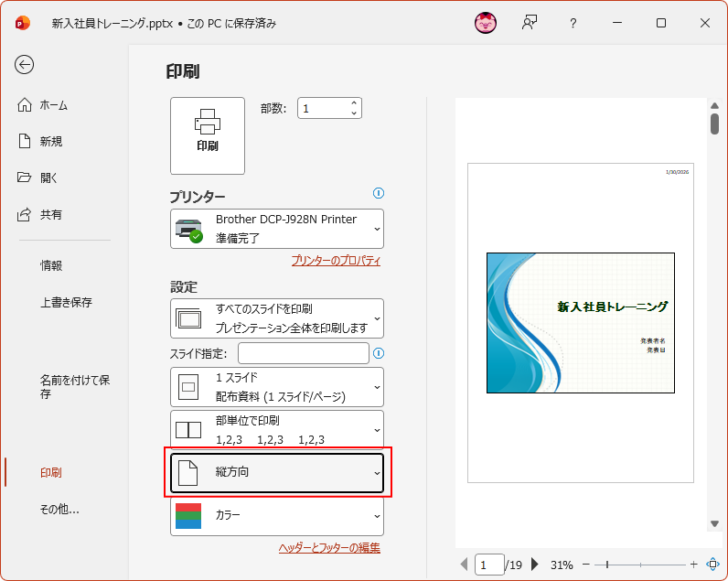Image resolution: width=728 pixels, height=581 pixels.
Task: Open プリンターのプロパティ link
Action: point(336,261)
